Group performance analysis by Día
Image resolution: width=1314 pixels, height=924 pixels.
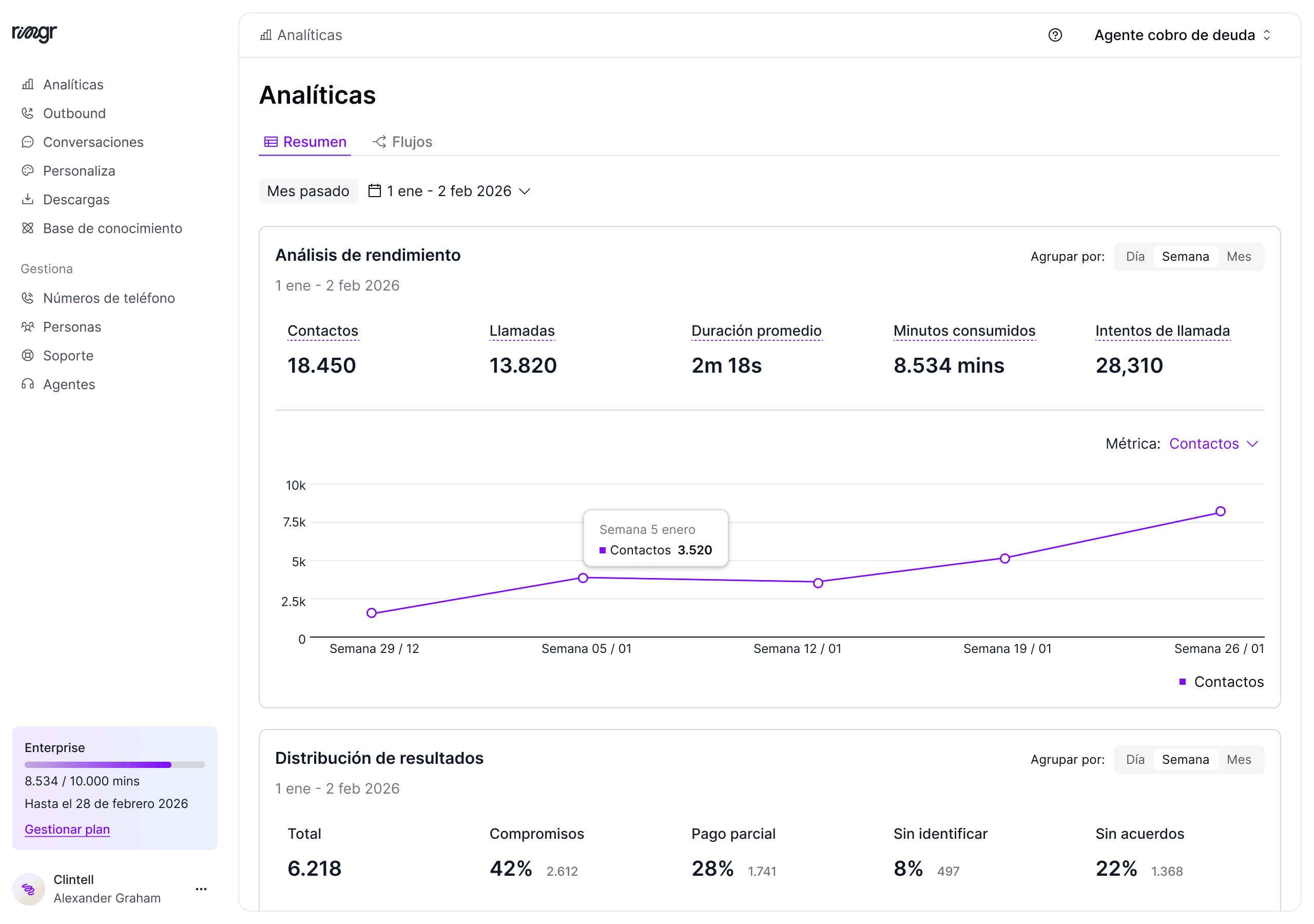[x=1135, y=257]
